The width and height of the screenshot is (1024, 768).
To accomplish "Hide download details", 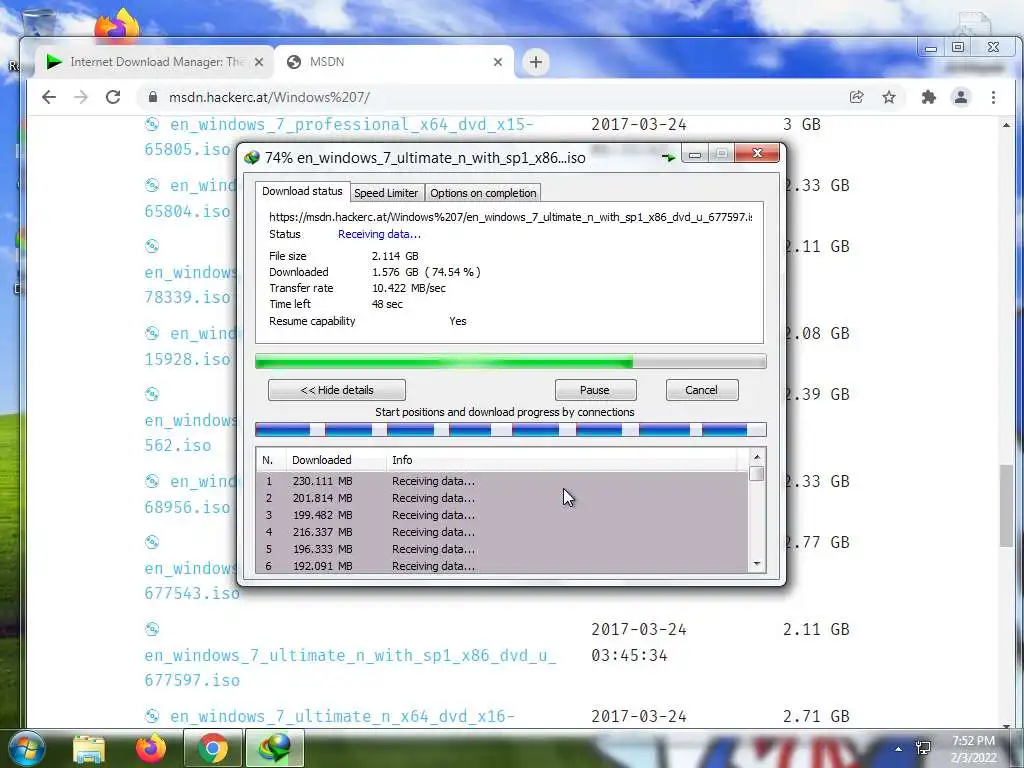I will [337, 390].
